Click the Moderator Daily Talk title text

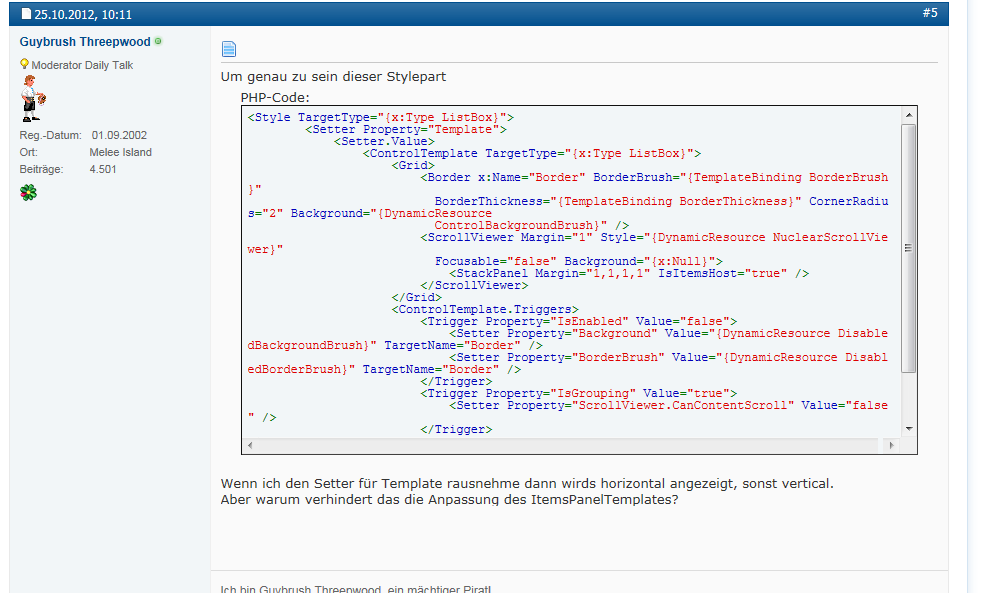[82, 65]
